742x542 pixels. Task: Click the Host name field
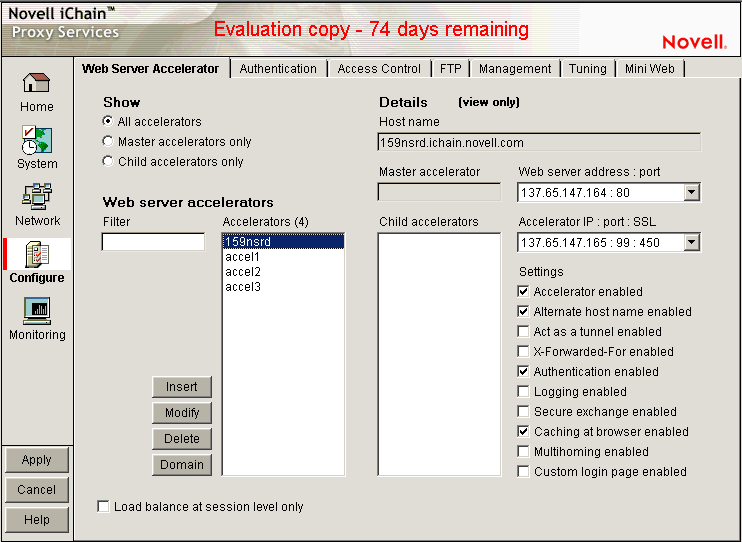pos(539,142)
